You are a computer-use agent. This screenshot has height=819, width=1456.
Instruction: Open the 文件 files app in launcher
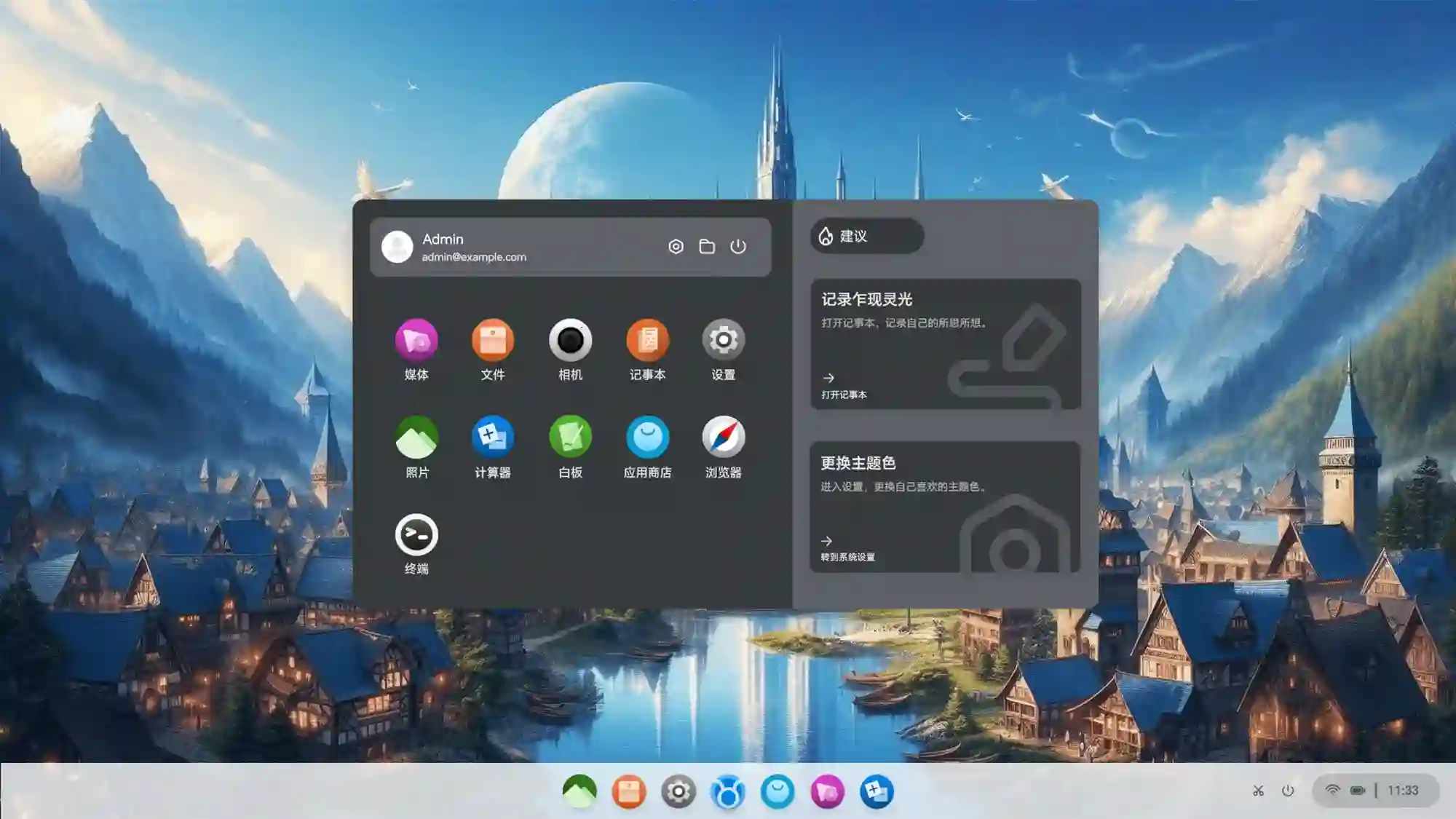pyautogui.click(x=493, y=340)
